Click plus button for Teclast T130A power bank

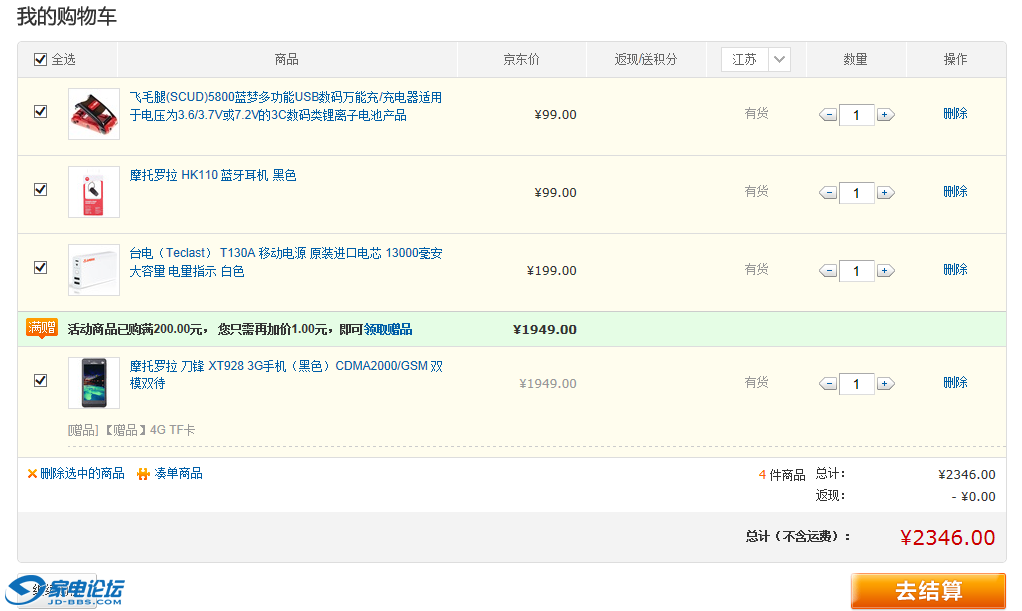(x=885, y=271)
